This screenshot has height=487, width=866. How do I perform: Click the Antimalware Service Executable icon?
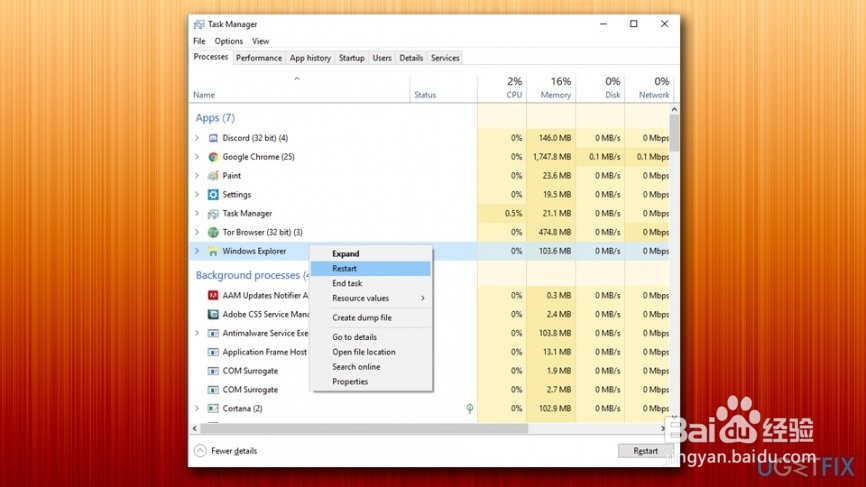213,333
